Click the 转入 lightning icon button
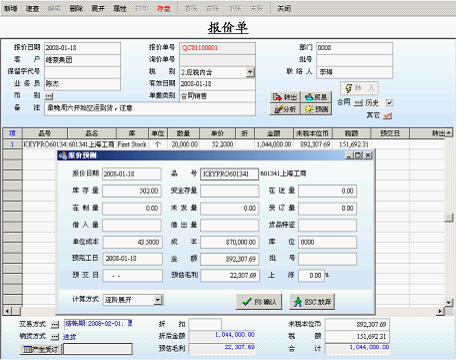This screenshot has height=360, width=457. click(x=359, y=88)
